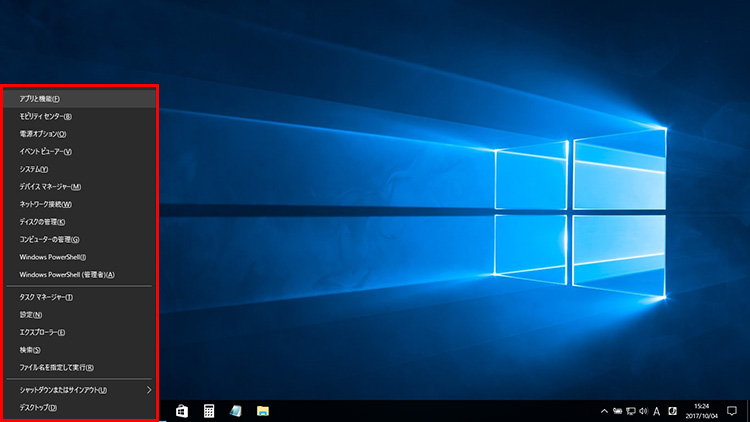Show hidden tray icons with the chevron
The width and height of the screenshot is (750, 422).
pos(604,411)
